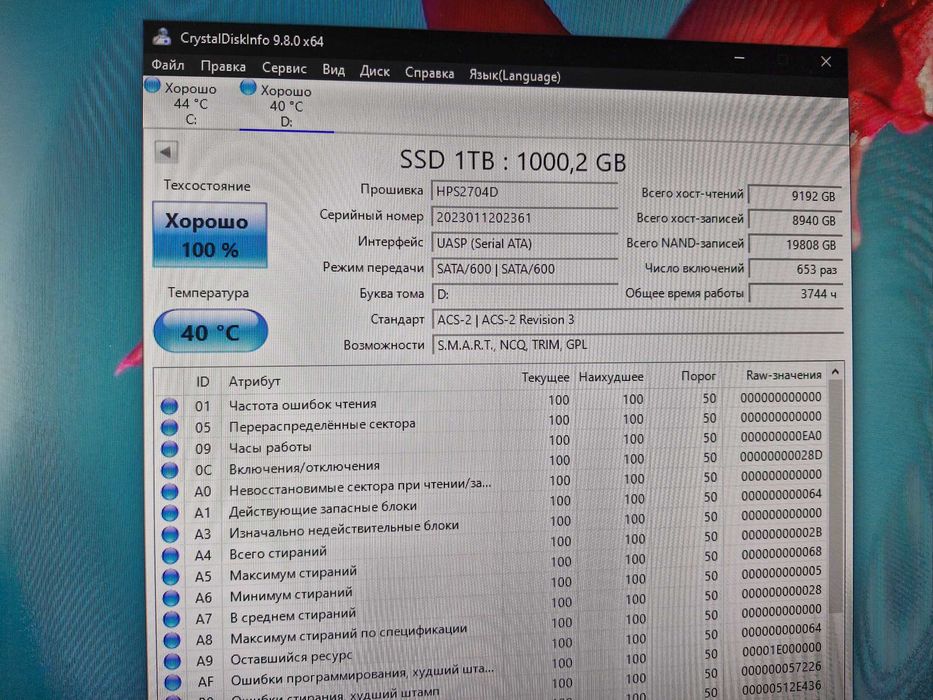The width and height of the screenshot is (933, 700).
Task: Open the Вид menu
Action: tap(333, 70)
